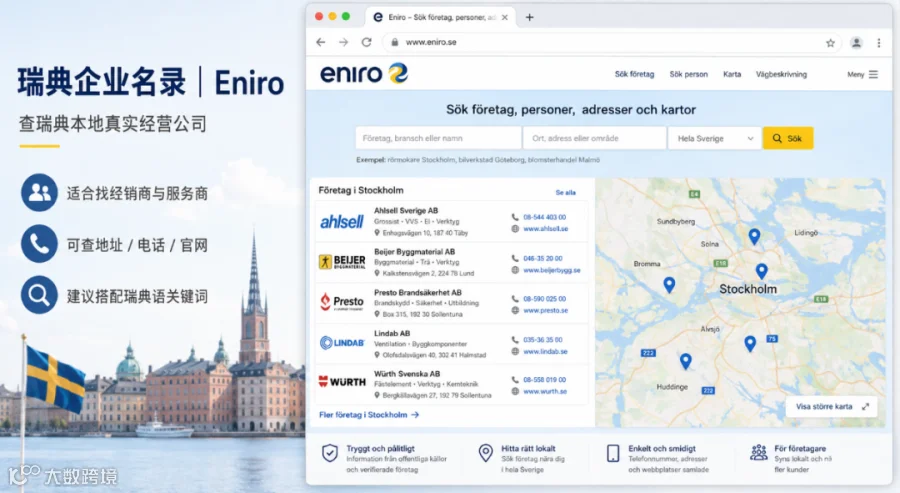Open website link www.ahlsell.se
This screenshot has width=900, height=493.
point(545,228)
